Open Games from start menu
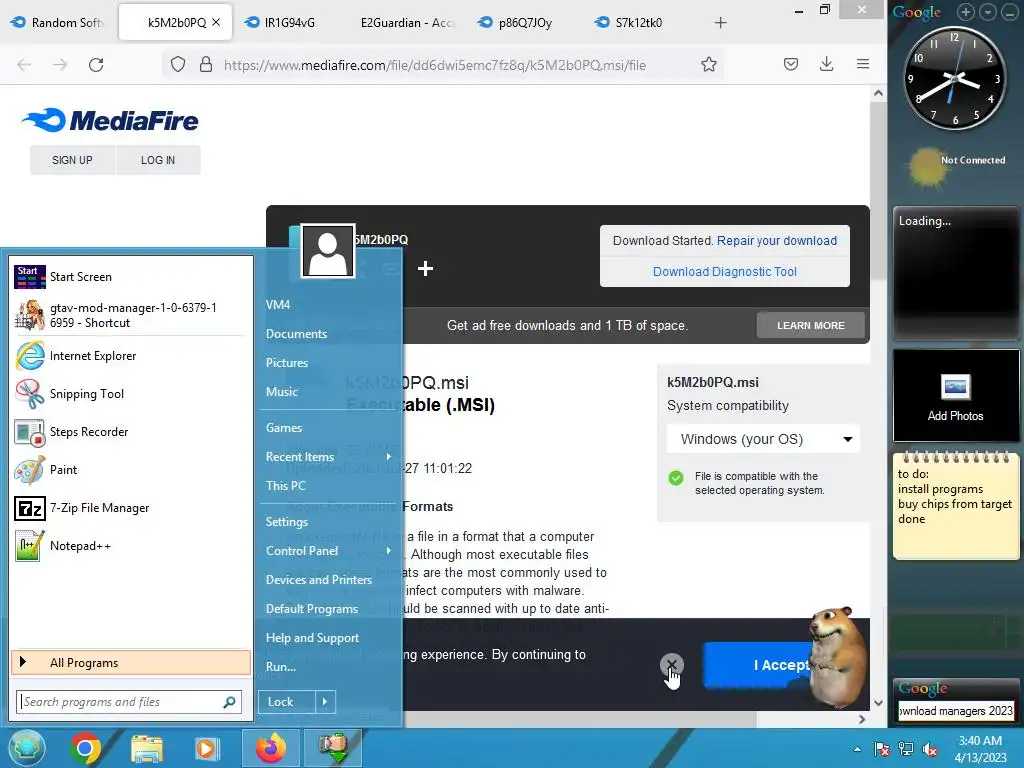 pos(283,428)
